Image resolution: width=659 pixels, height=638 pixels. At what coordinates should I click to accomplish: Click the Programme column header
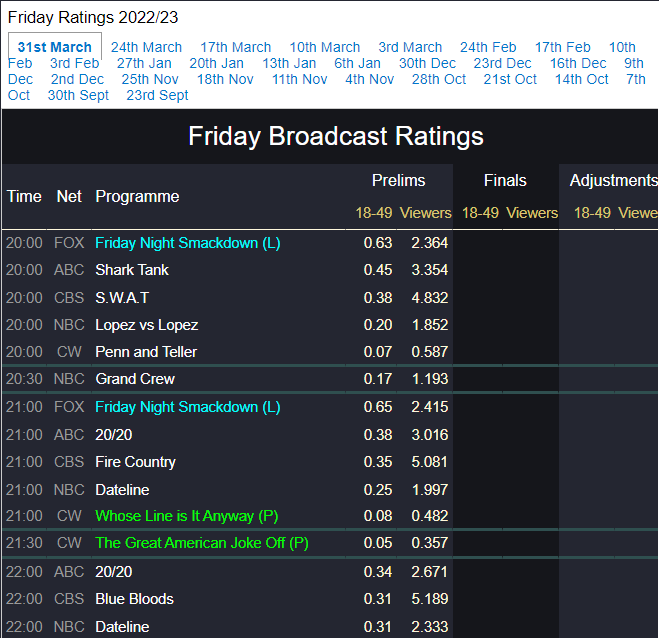click(x=137, y=196)
